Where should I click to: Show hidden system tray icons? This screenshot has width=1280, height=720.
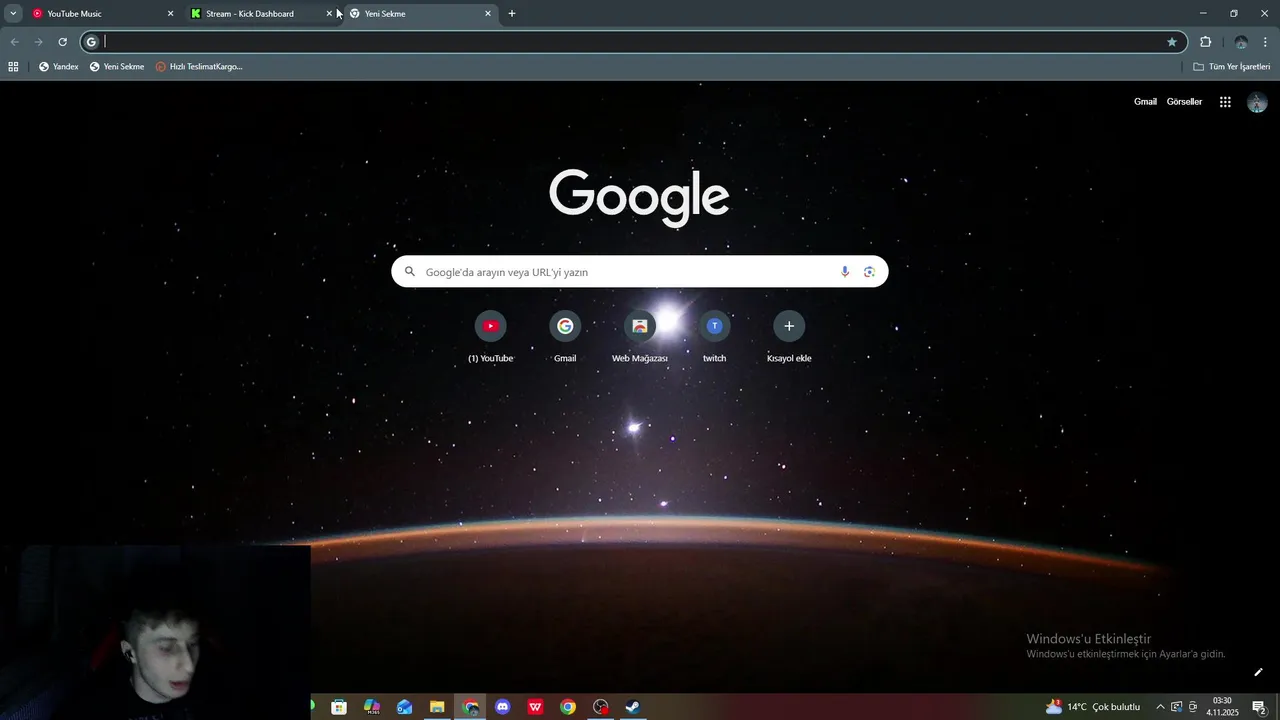point(1160,707)
